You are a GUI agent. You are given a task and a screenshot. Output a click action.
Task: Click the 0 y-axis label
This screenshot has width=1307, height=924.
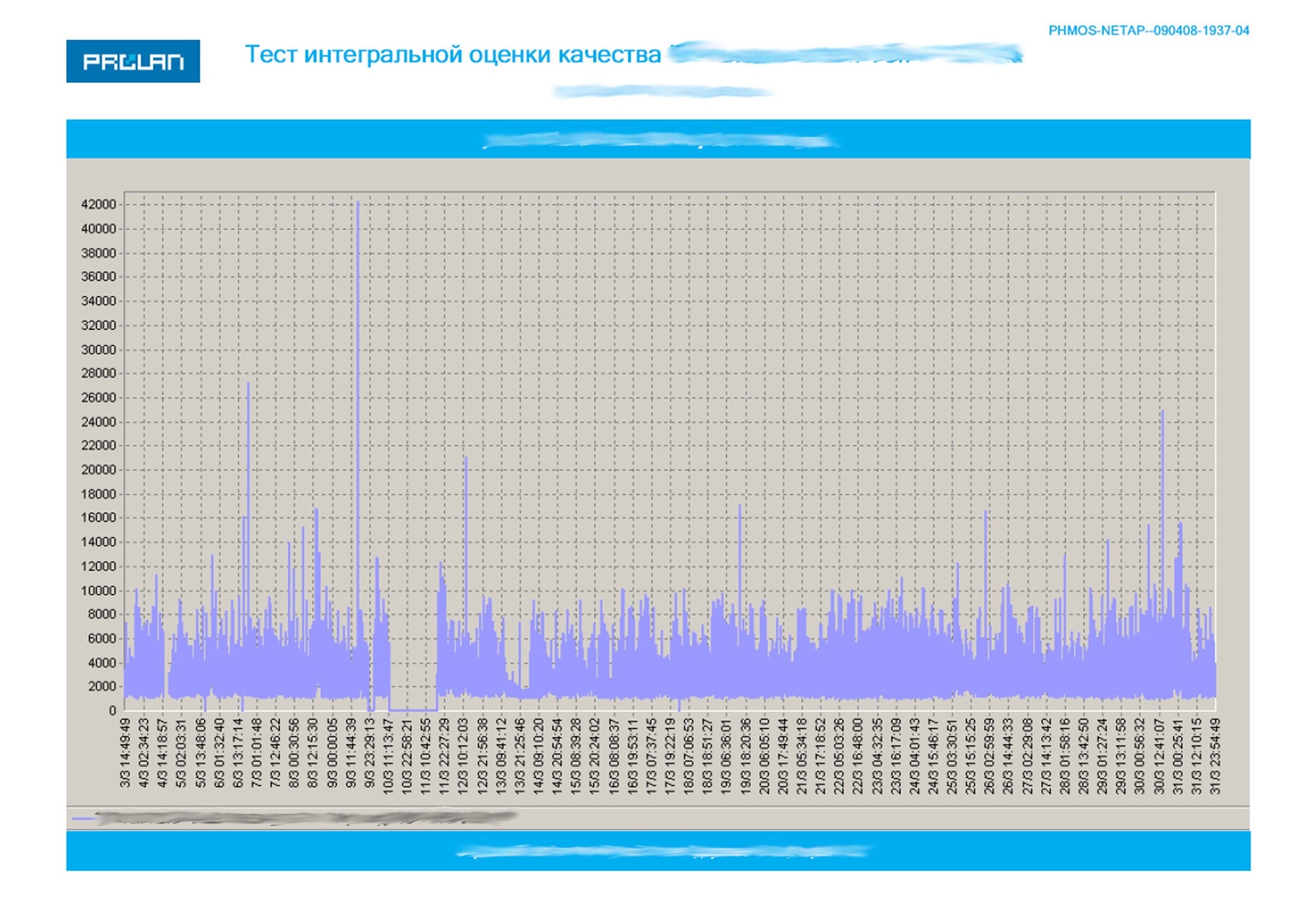[112, 710]
